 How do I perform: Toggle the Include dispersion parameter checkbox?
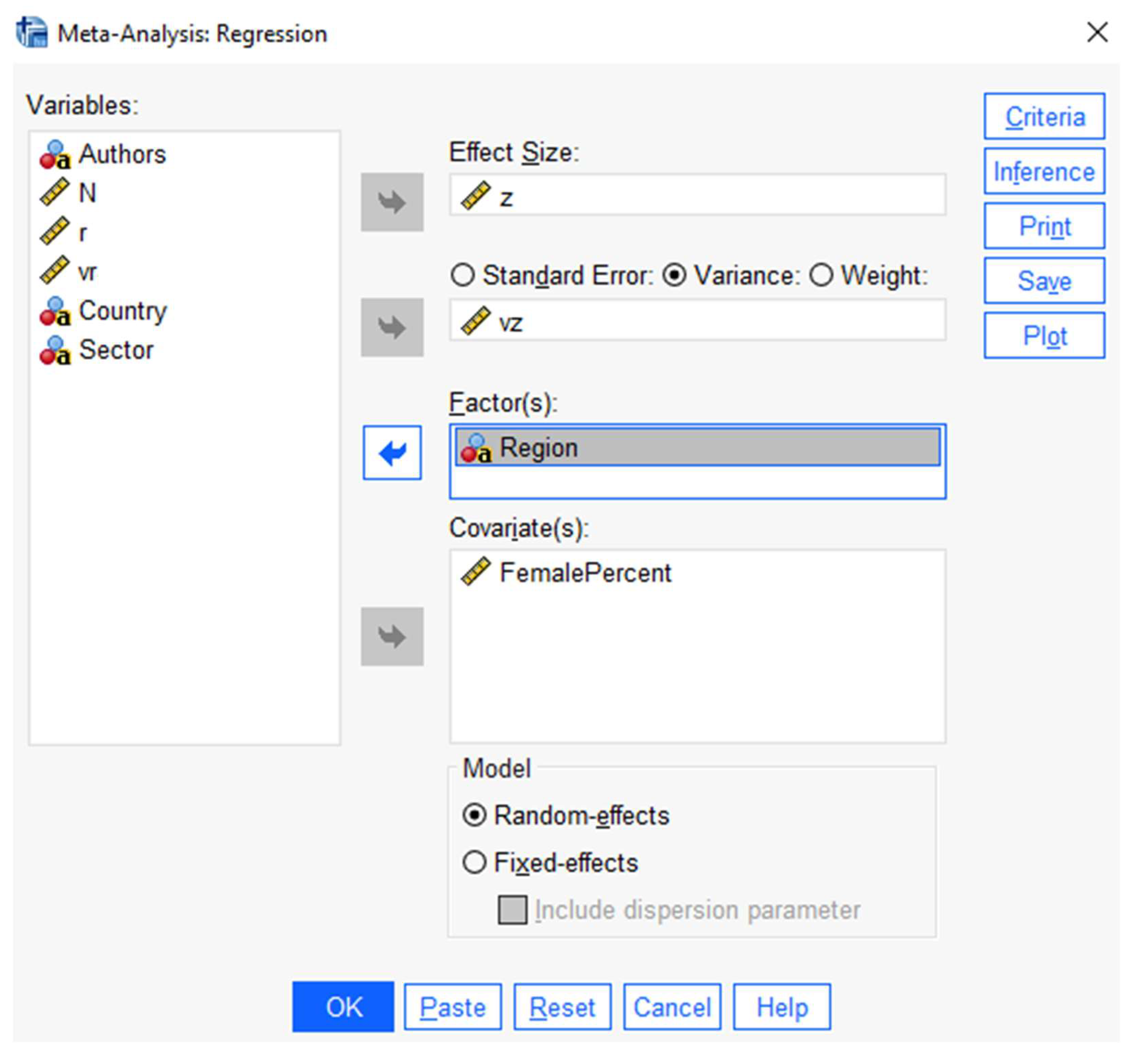[512, 910]
